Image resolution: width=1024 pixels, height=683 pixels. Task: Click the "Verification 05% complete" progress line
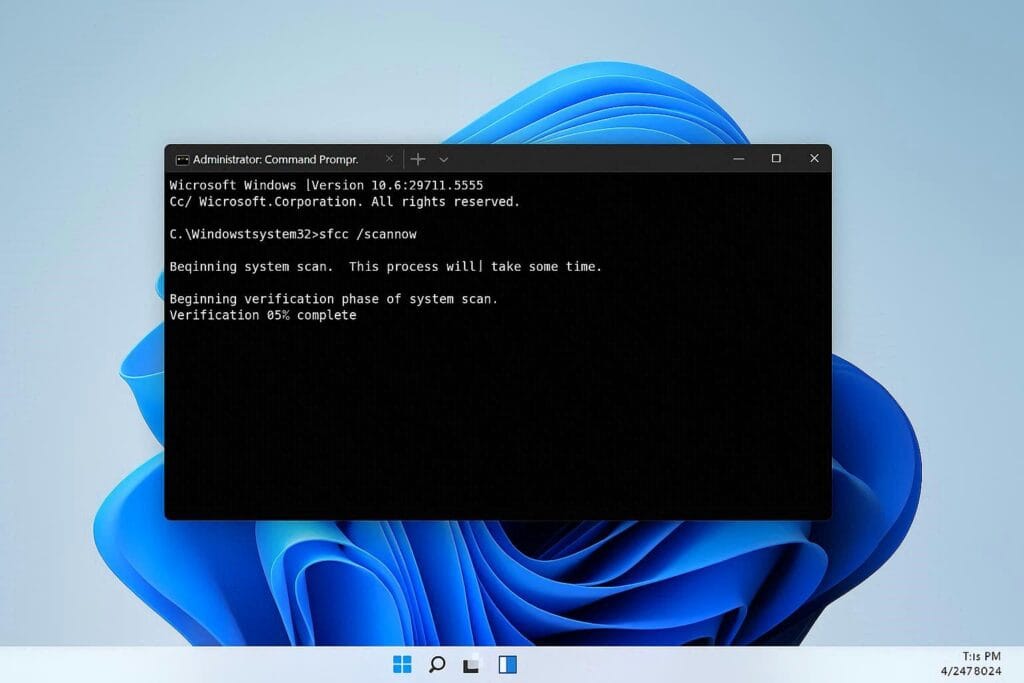[263, 315]
